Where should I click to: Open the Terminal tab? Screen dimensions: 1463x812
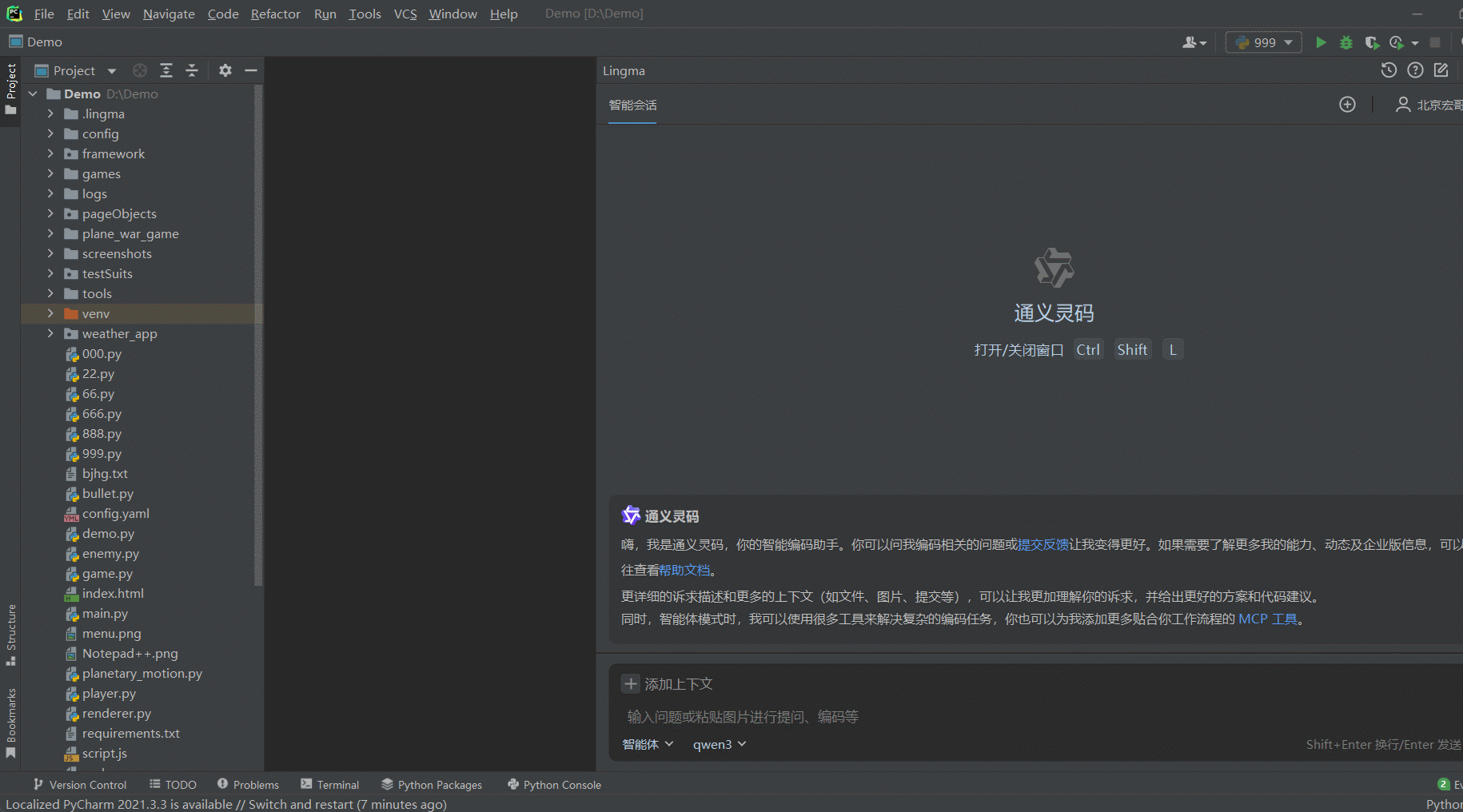point(329,785)
